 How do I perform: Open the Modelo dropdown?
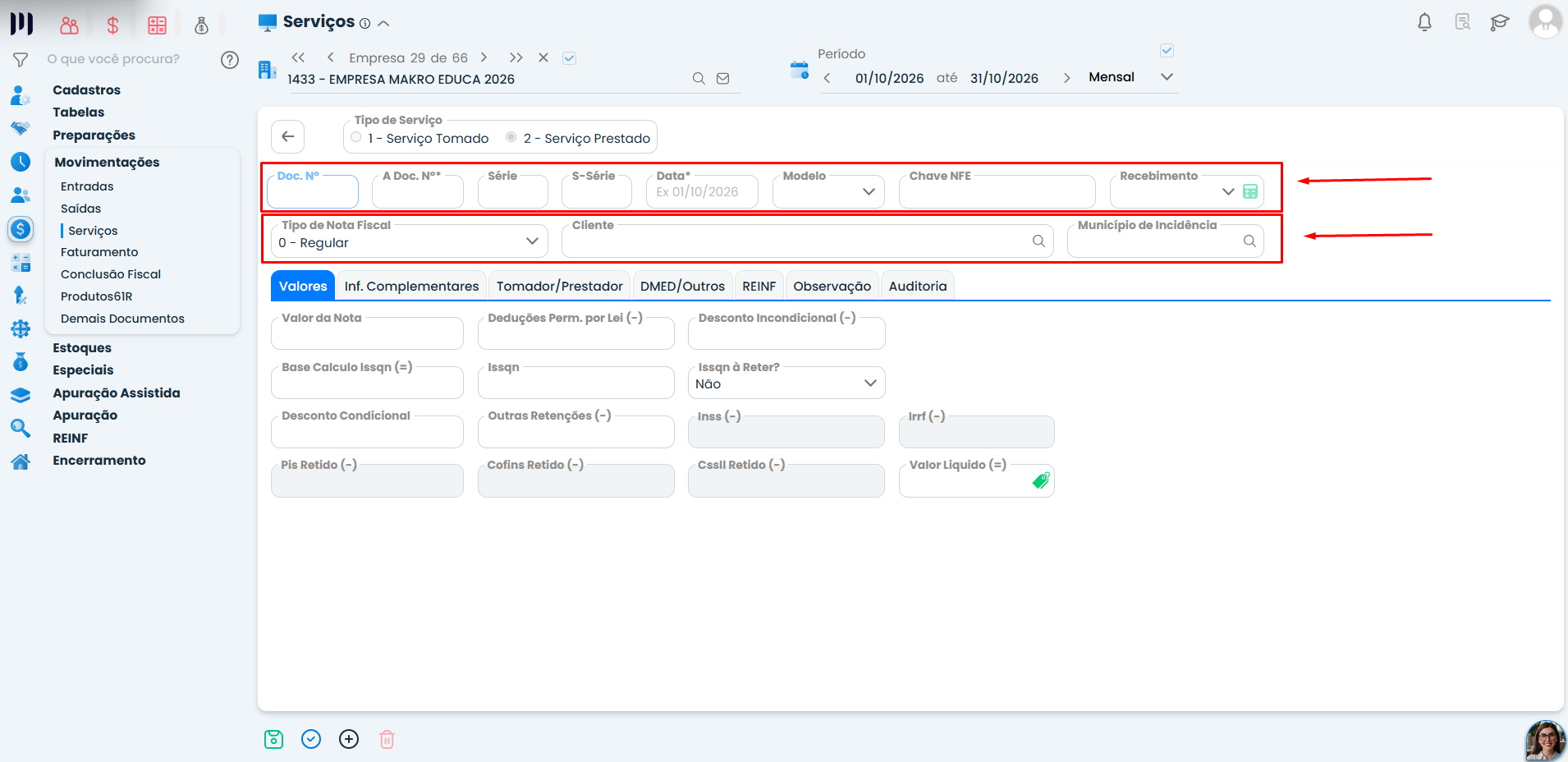click(x=828, y=191)
